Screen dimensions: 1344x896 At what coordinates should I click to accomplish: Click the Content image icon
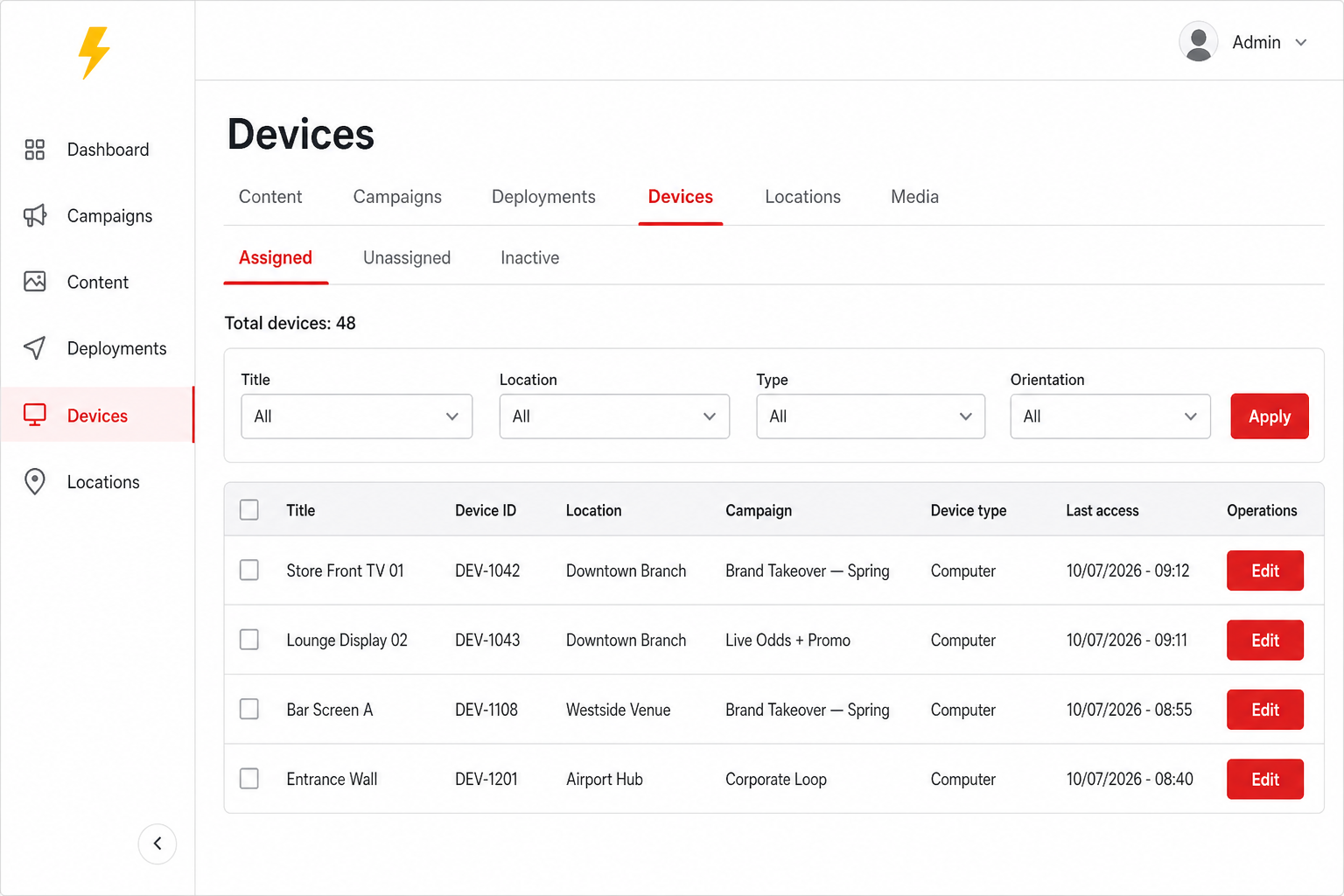(34, 282)
